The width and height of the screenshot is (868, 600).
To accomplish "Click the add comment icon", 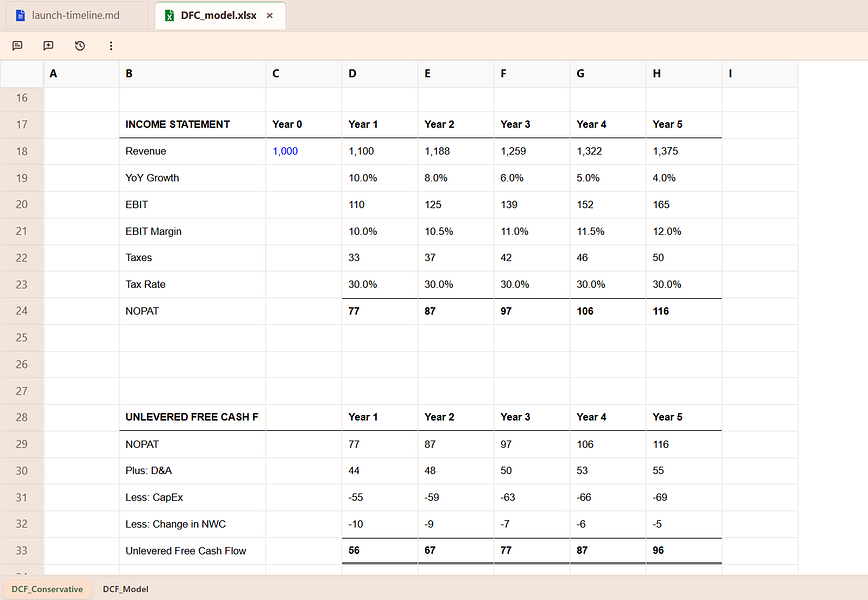I will pyautogui.click(x=48, y=45).
